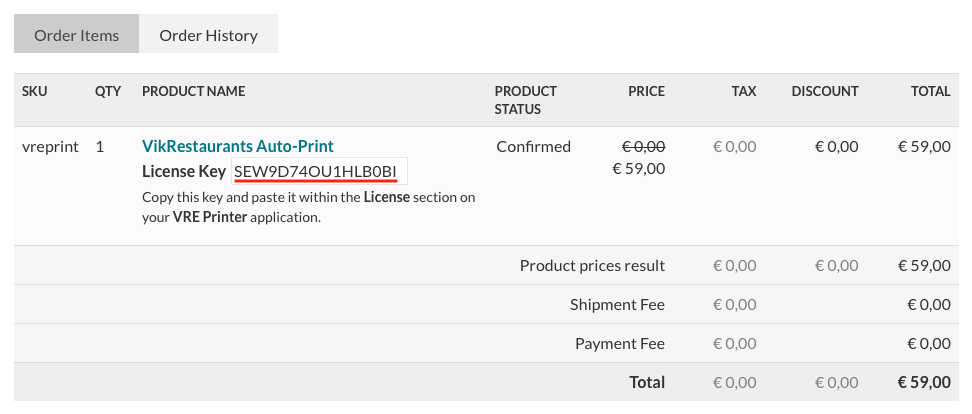Click the Tax column header

coord(743,91)
